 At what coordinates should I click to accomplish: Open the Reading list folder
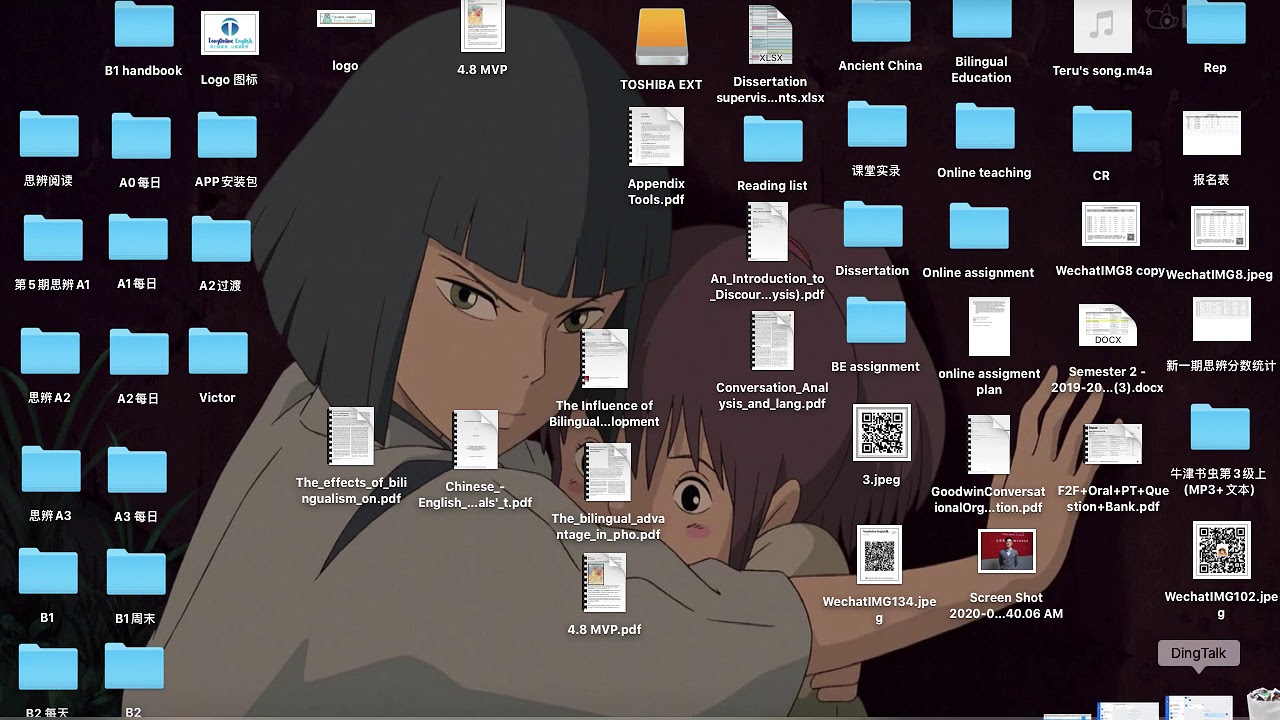[x=773, y=140]
